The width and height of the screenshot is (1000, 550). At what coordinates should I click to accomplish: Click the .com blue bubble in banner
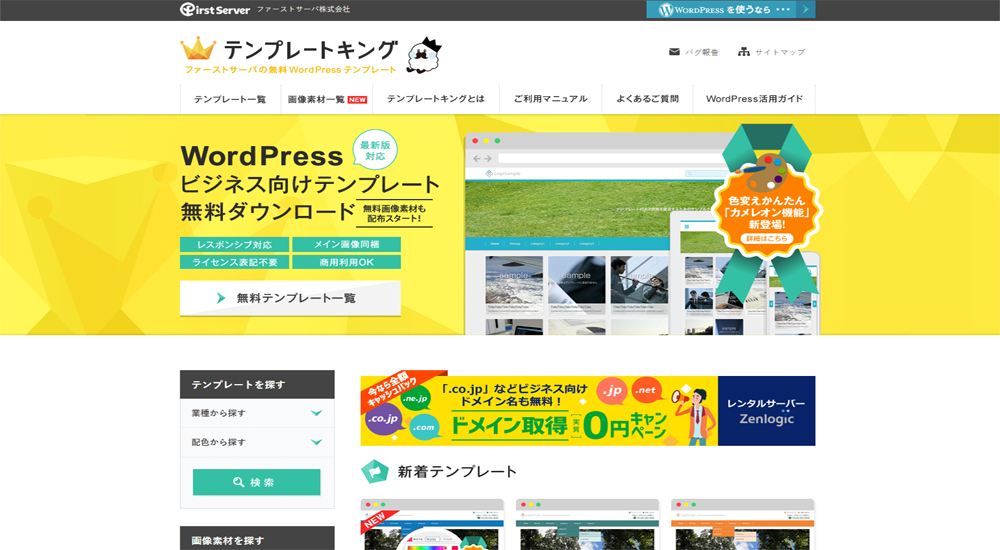pos(423,427)
